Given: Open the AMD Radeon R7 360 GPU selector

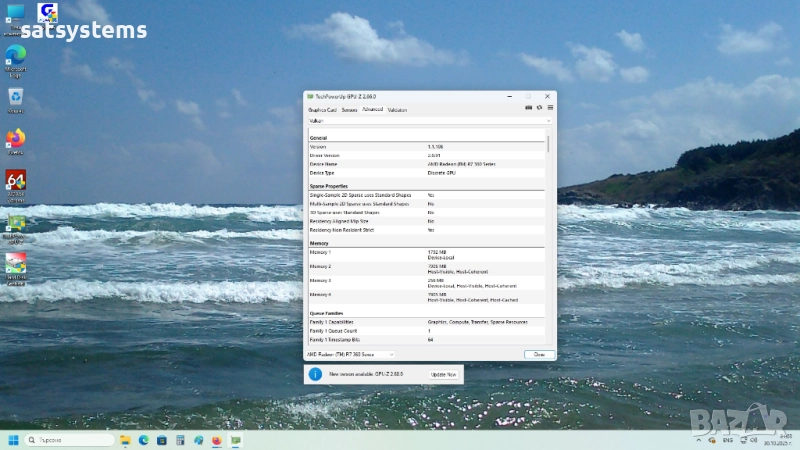Looking at the screenshot, I should [x=349, y=354].
